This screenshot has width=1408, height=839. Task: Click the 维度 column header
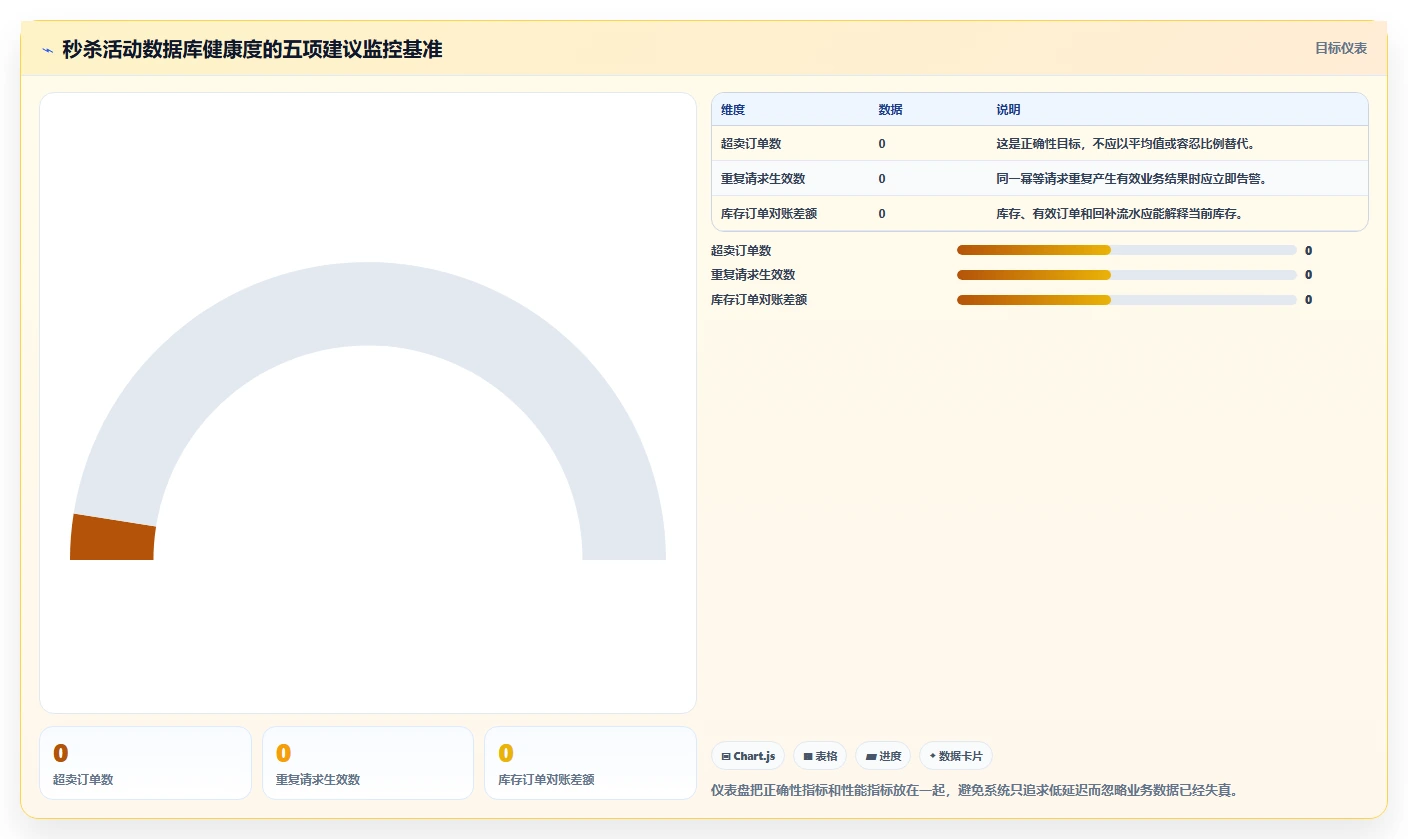pyautogui.click(x=733, y=110)
